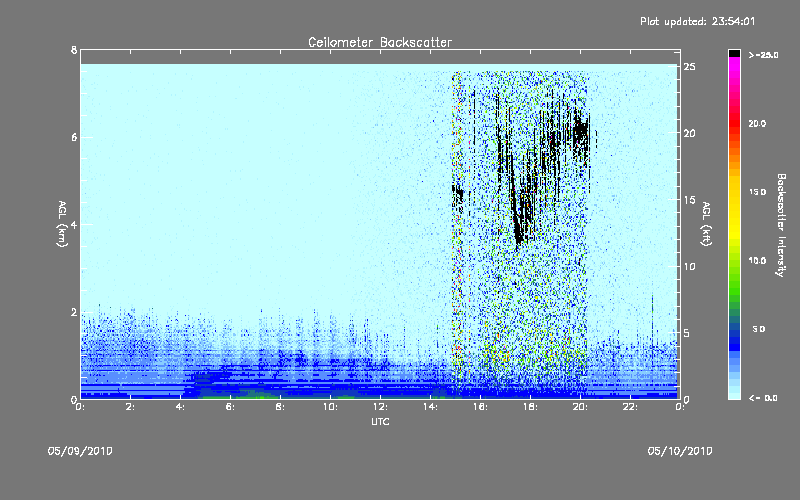Select the UTC x-axis label
Screen dimensions: 800x500
pos(380,421)
